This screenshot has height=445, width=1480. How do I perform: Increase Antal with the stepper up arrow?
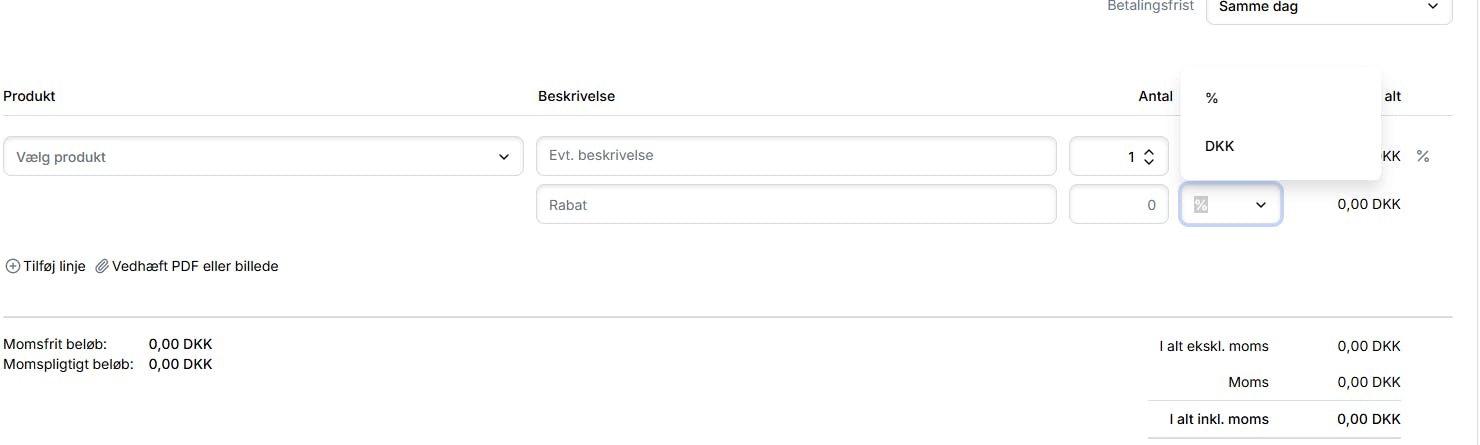(1149, 151)
